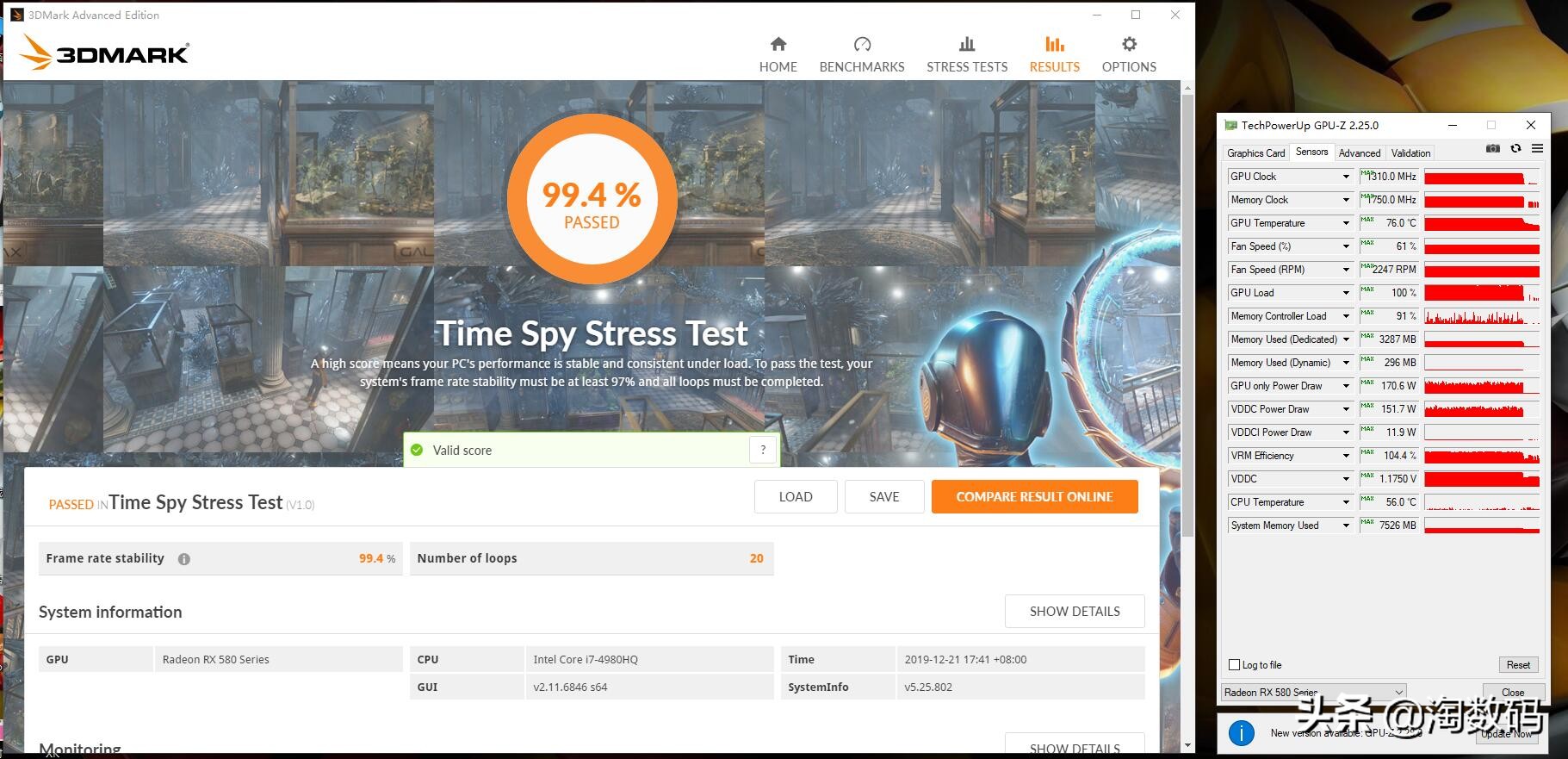The width and height of the screenshot is (1568, 759).
Task: Click the VDDC 1.1750 V value
Action: [x=1389, y=479]
